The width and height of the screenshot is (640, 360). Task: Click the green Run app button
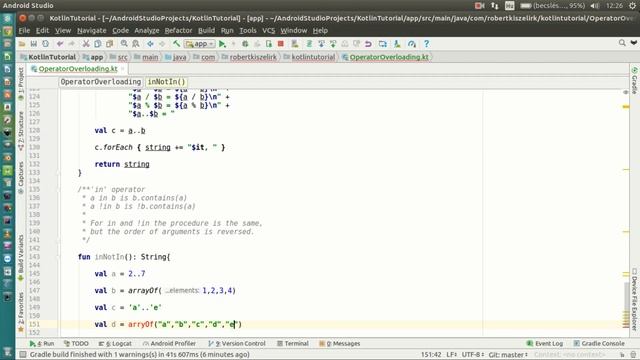(222, 44)
